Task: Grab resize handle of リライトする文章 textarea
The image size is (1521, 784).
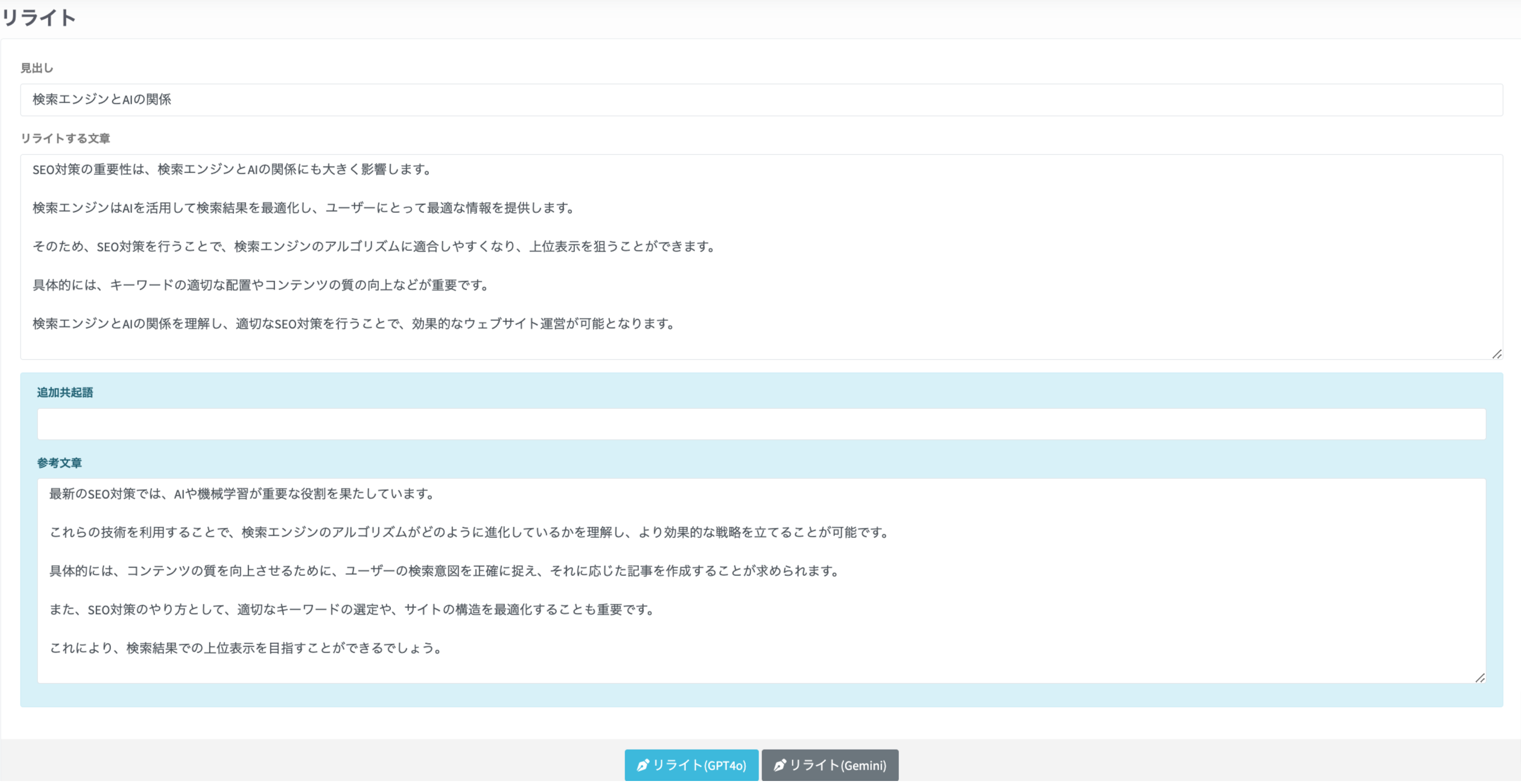Action: click(x=1497, y=354)
